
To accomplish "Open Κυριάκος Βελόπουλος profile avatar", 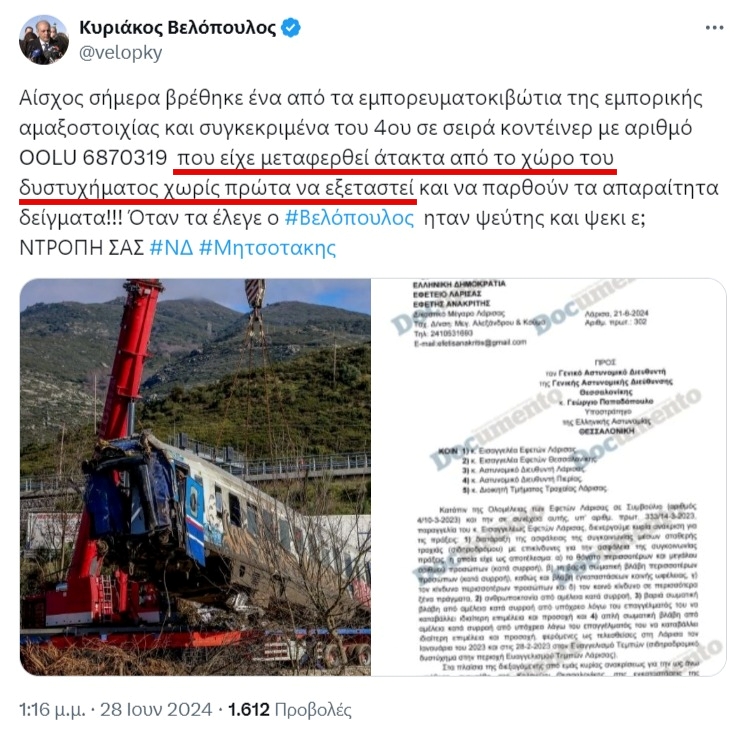I will click(x=44, y=40).
